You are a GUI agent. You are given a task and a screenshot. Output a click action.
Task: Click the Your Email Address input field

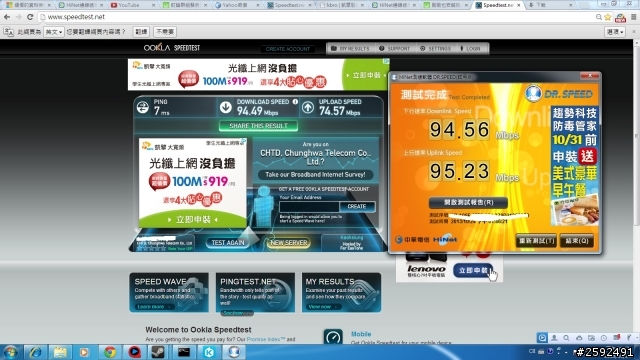pyautogui.click(x=309, y=207)
